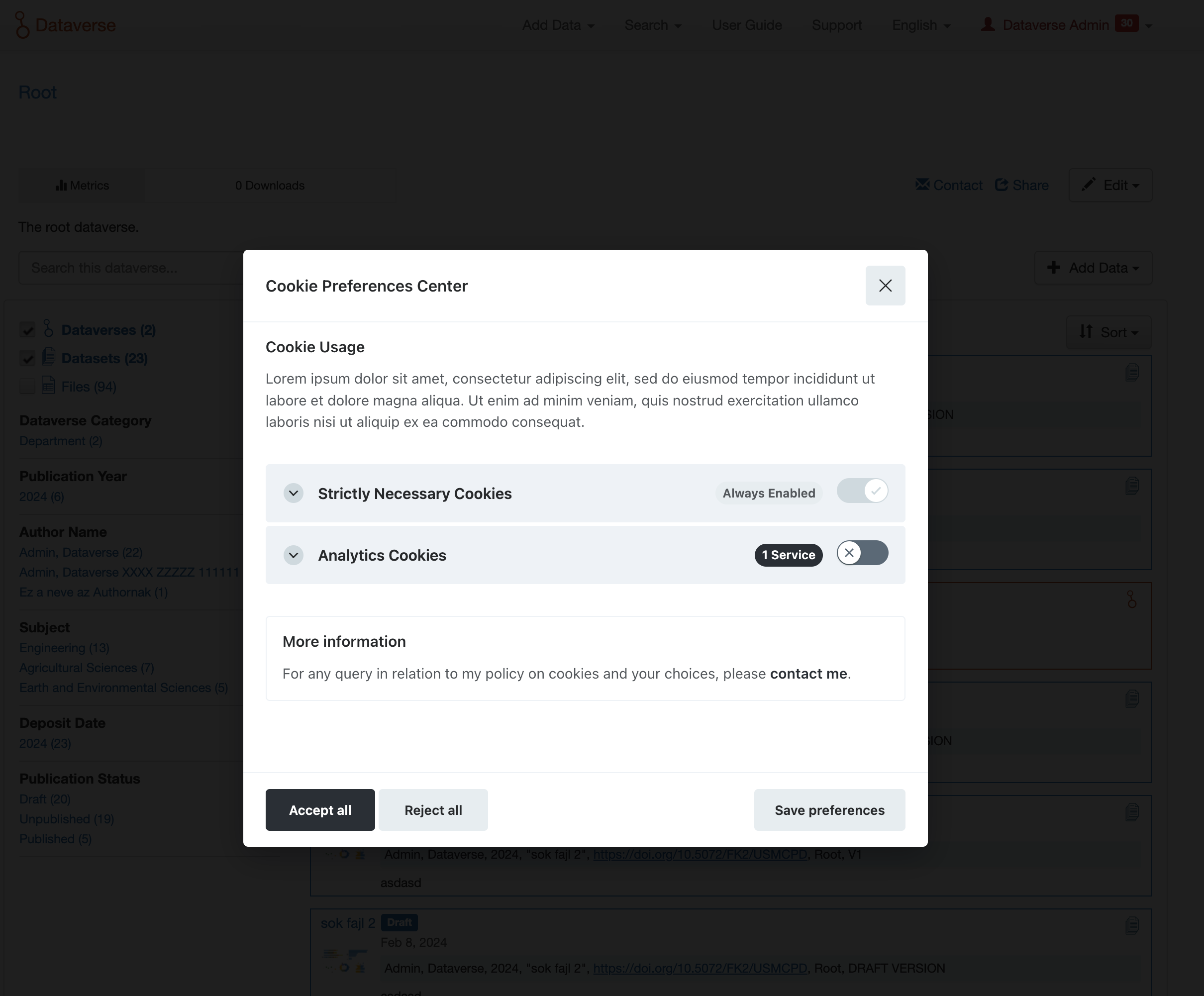Close the Cookie Preferences Center dialog
Viewport: 1204px width, 996px height.
point(885,286)
